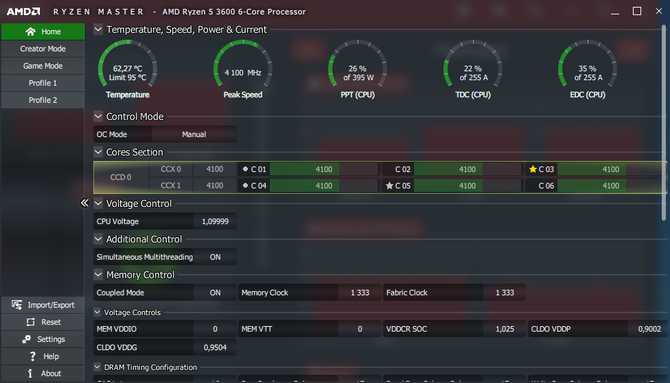Viewport: 670px width, 383px height.
Task: Click the AMD logo in title bar
Action: tap(24, 12)
